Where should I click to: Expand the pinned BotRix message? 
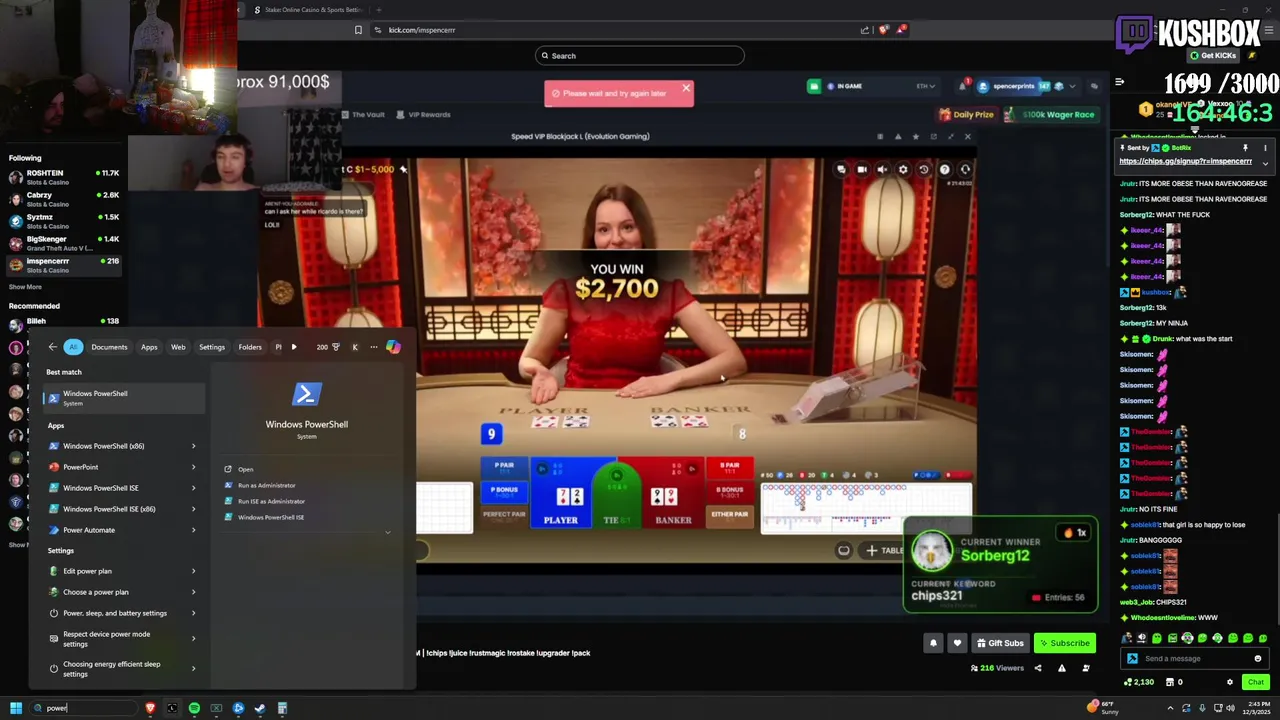point(1265,163)
